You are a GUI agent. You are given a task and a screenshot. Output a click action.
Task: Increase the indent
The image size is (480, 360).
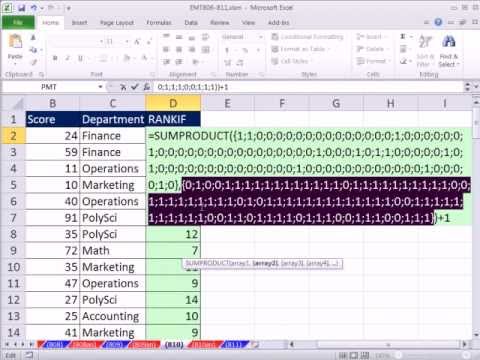pyautogui.click(x=179, y=62)
